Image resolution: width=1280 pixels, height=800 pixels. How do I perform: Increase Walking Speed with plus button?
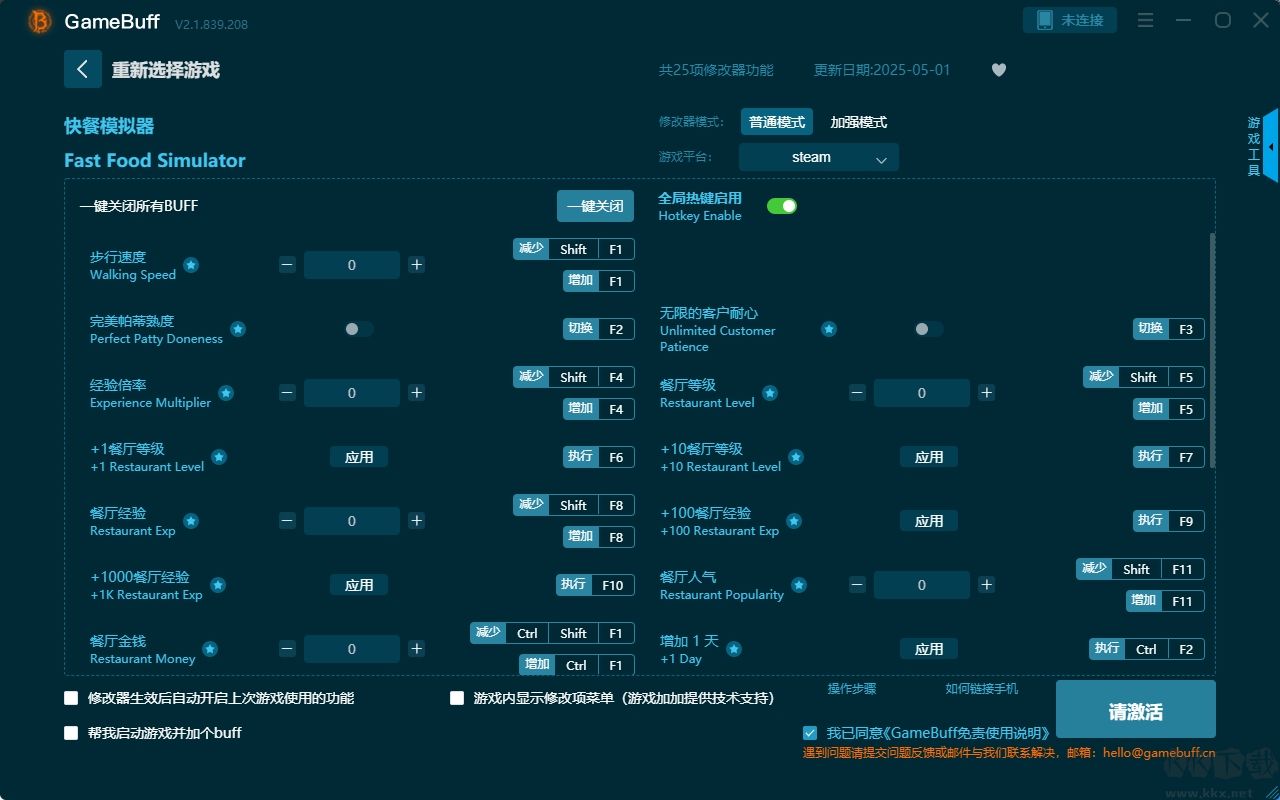click(x=417, y=265)
